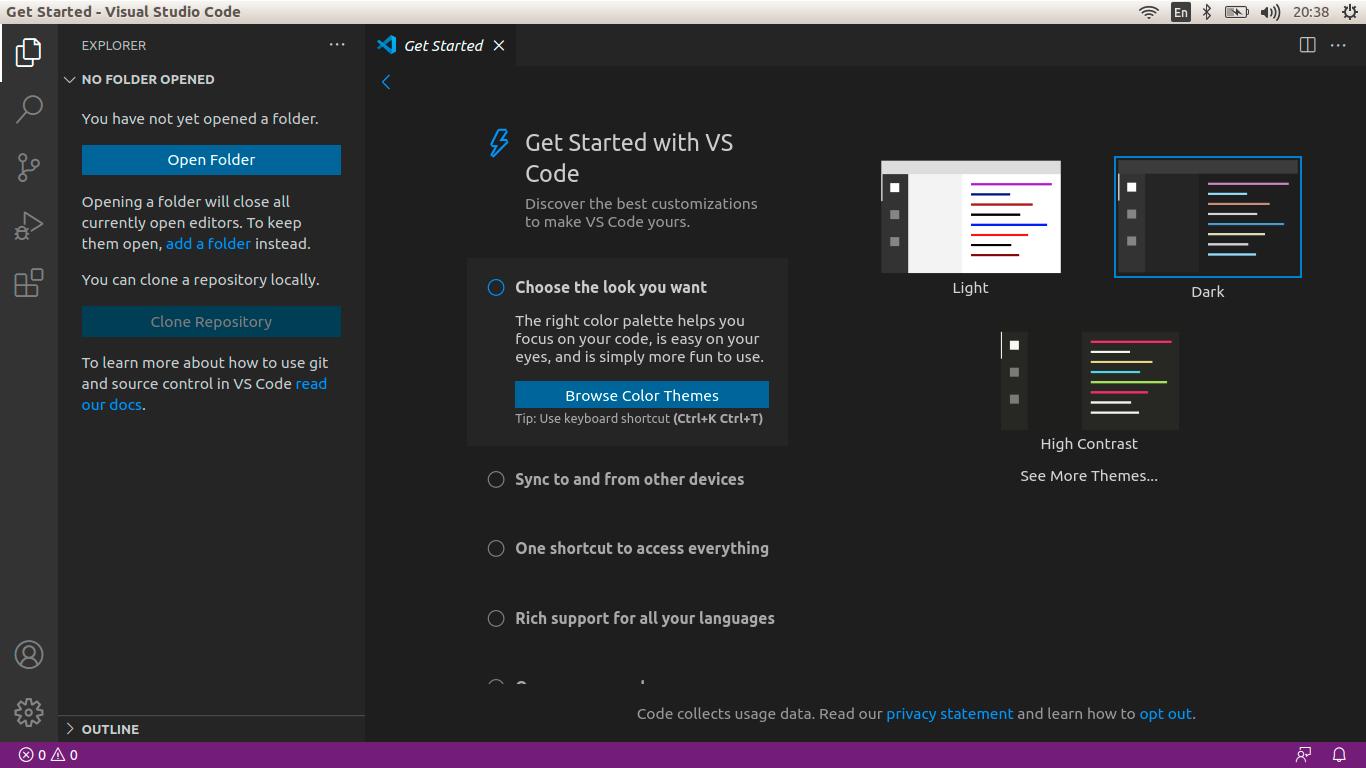Screen dimensions: 1366x768
Task: Click the Open Folder button
Action: coord(211,160)
